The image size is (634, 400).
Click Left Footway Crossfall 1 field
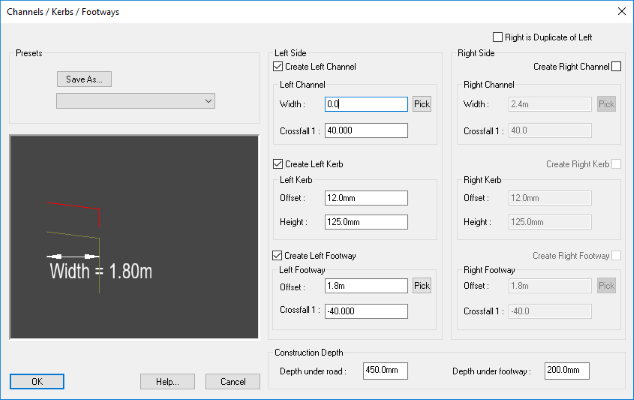[366, 310]
